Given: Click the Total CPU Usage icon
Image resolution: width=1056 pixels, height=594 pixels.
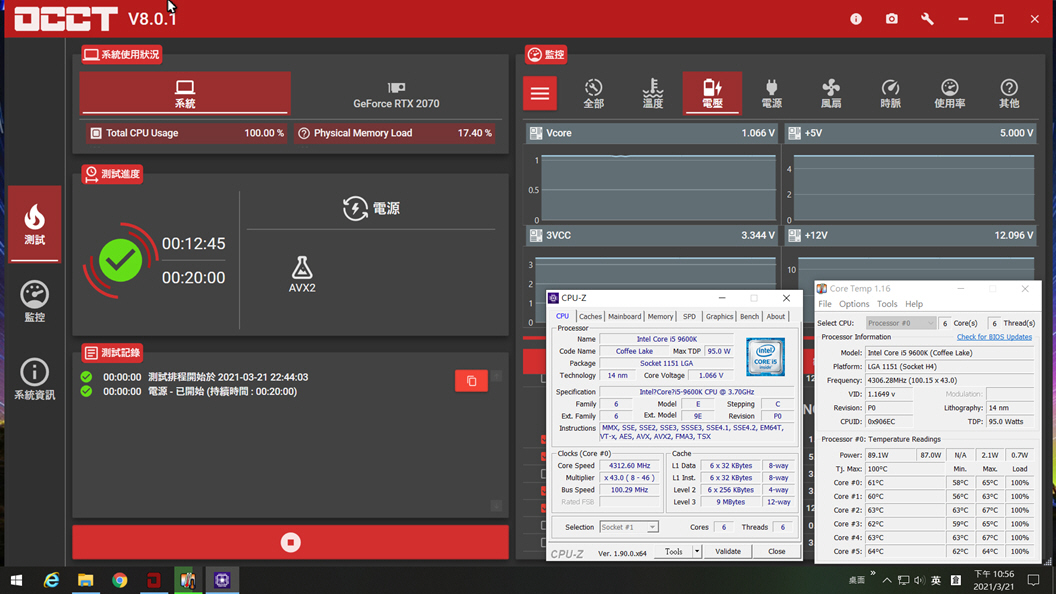Looking at the screenshot, I should coord(96,133).
